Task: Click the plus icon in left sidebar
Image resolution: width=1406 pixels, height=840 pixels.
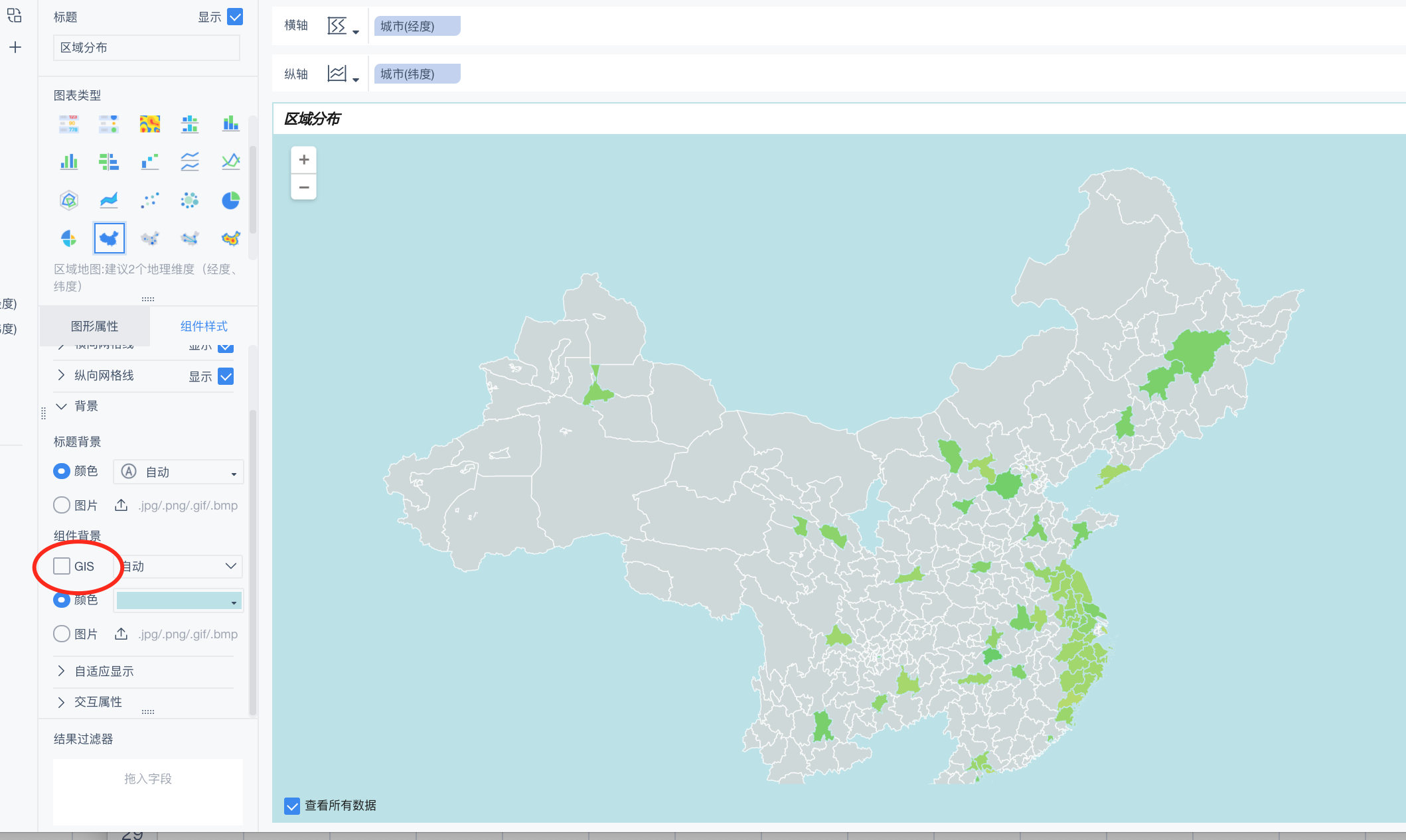Action: click(x=15, y=47)
